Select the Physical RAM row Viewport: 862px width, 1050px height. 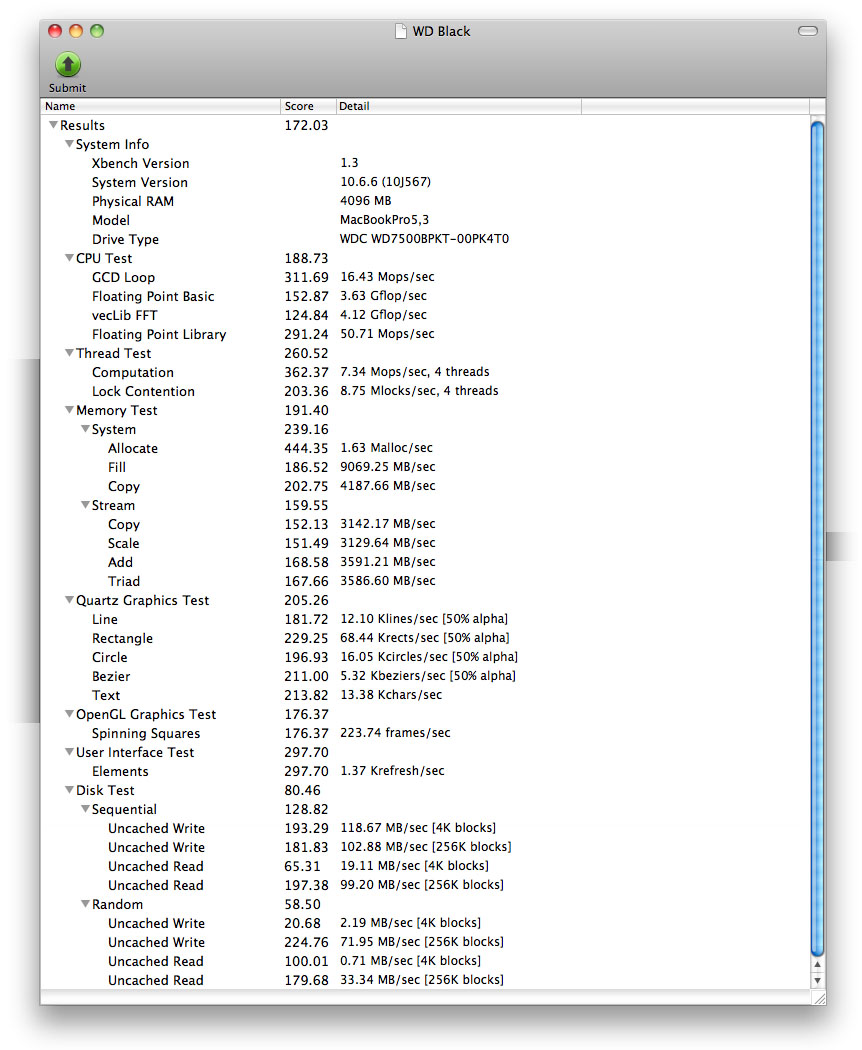click(425, 201)
